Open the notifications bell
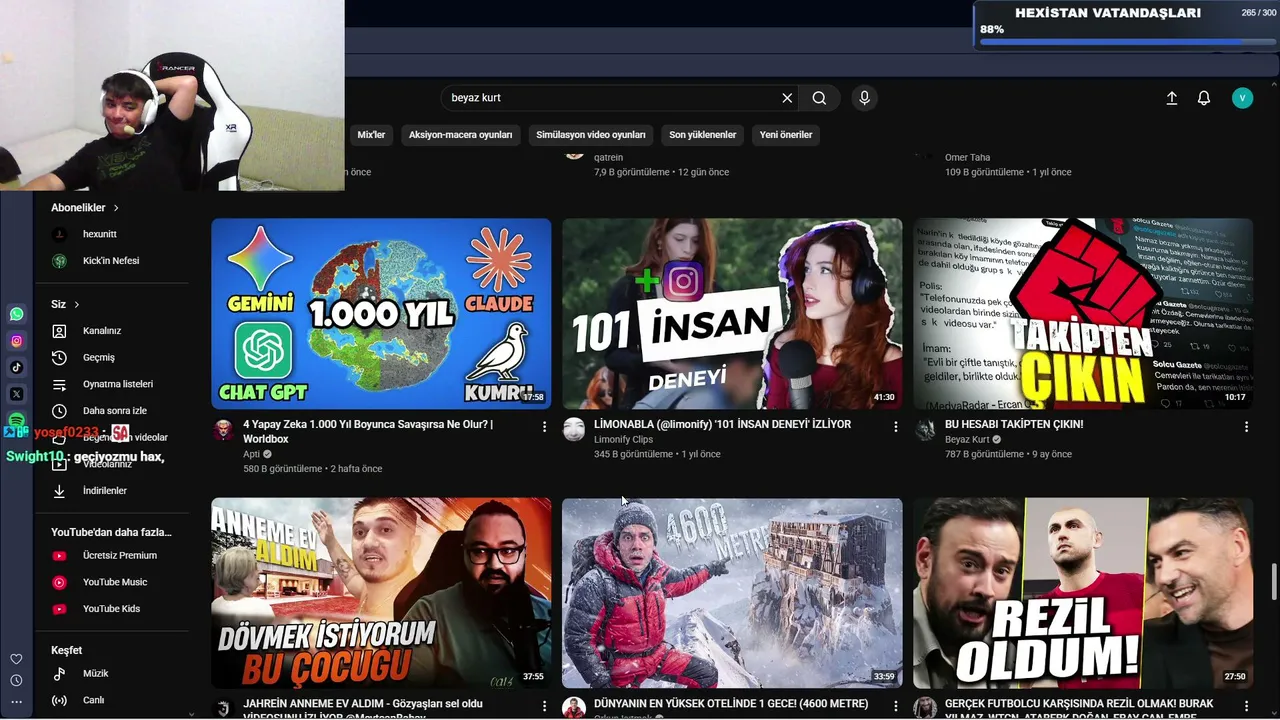The width and height of the screenshot is (1280, 720). tap(1204, 98)
